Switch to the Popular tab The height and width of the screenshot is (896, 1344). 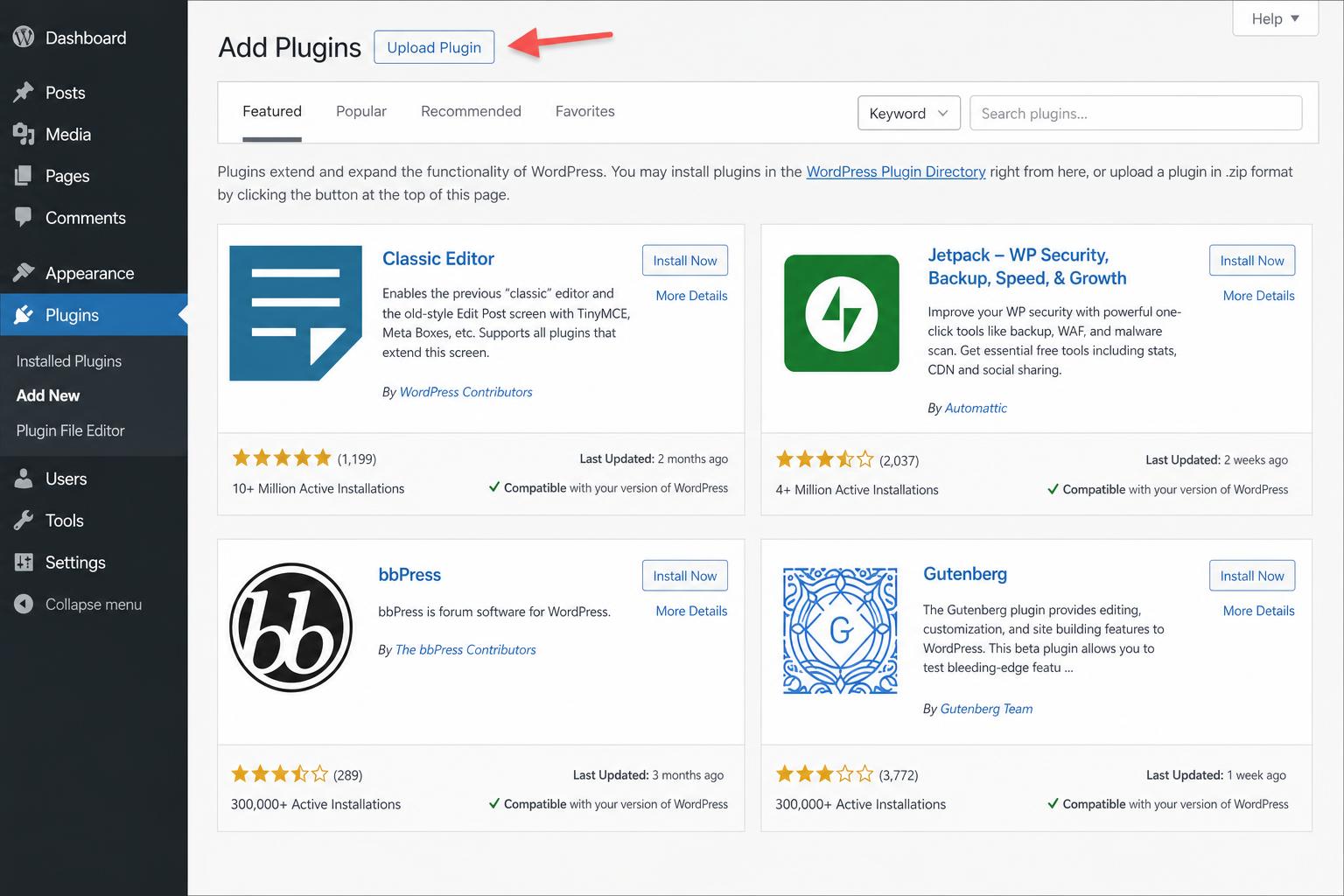pos(361,111)
